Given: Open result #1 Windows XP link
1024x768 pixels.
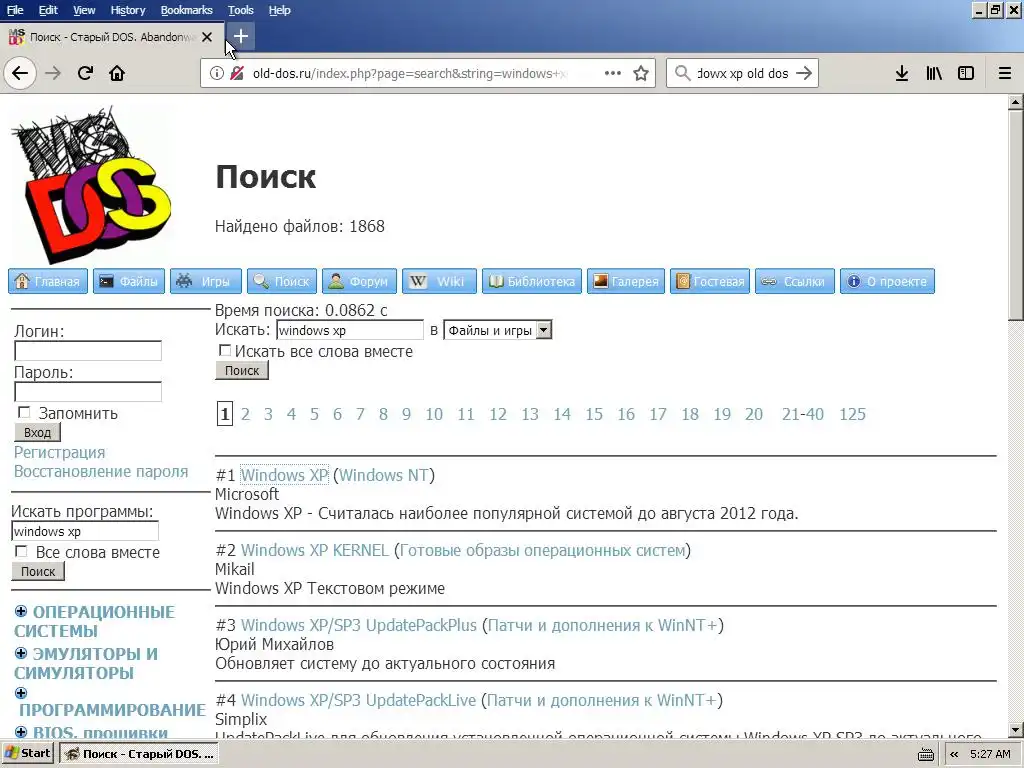Looking at the screenshot, I should [284, 475].
